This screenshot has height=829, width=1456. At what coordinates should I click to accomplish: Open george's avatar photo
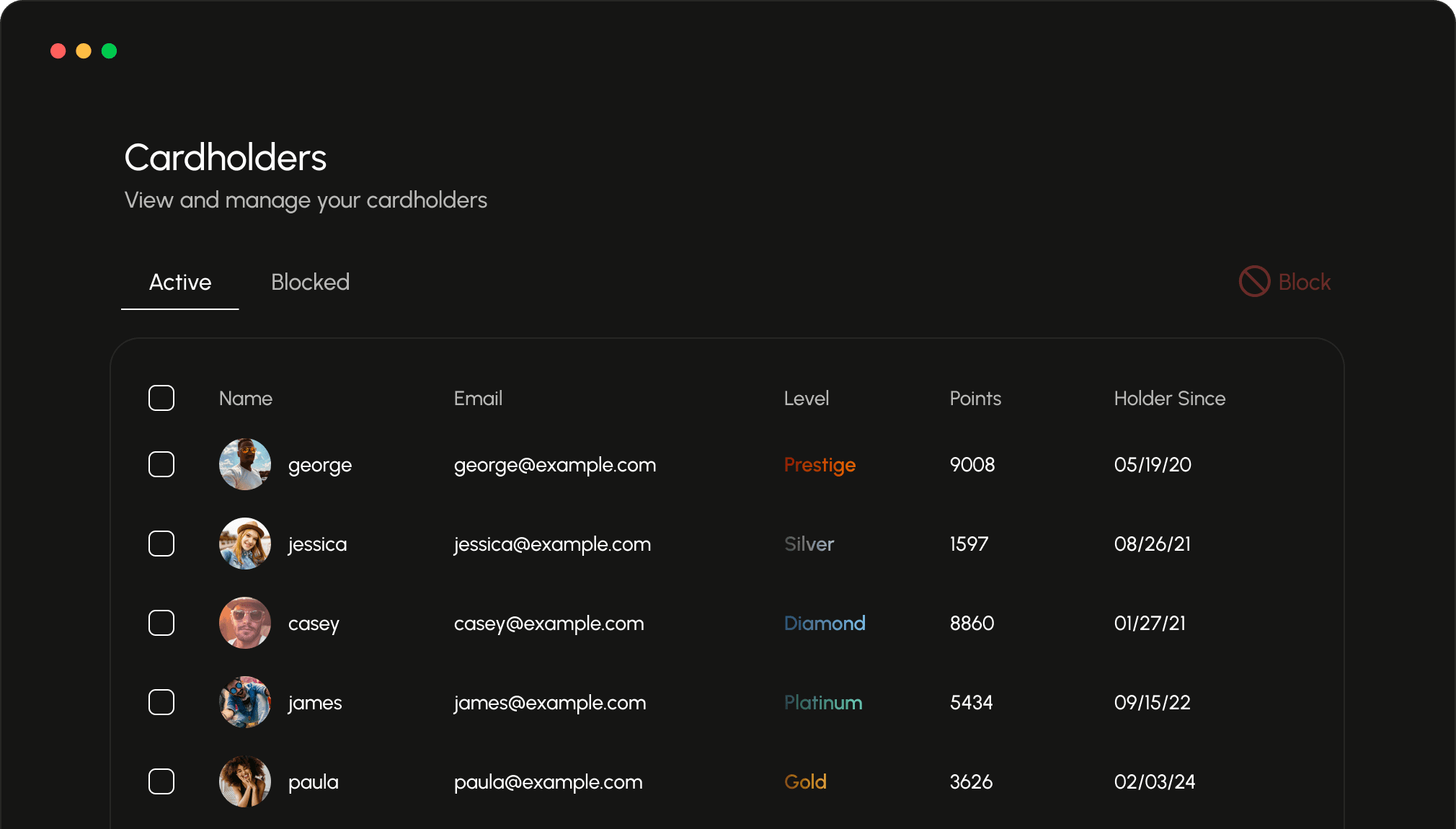point(245,464)
